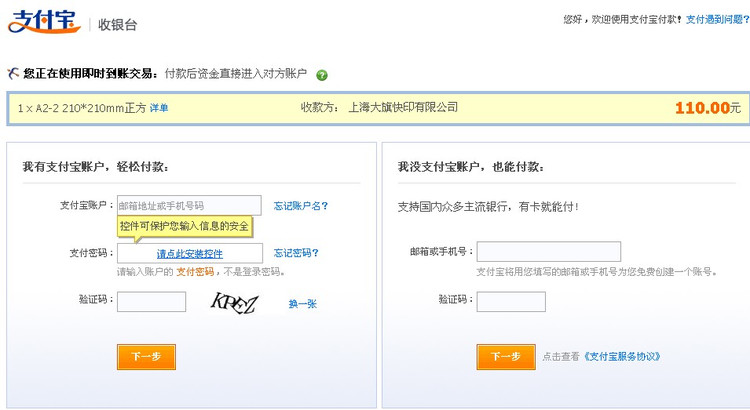Click the 忘记账户名? link

click(x=300, y=206)
